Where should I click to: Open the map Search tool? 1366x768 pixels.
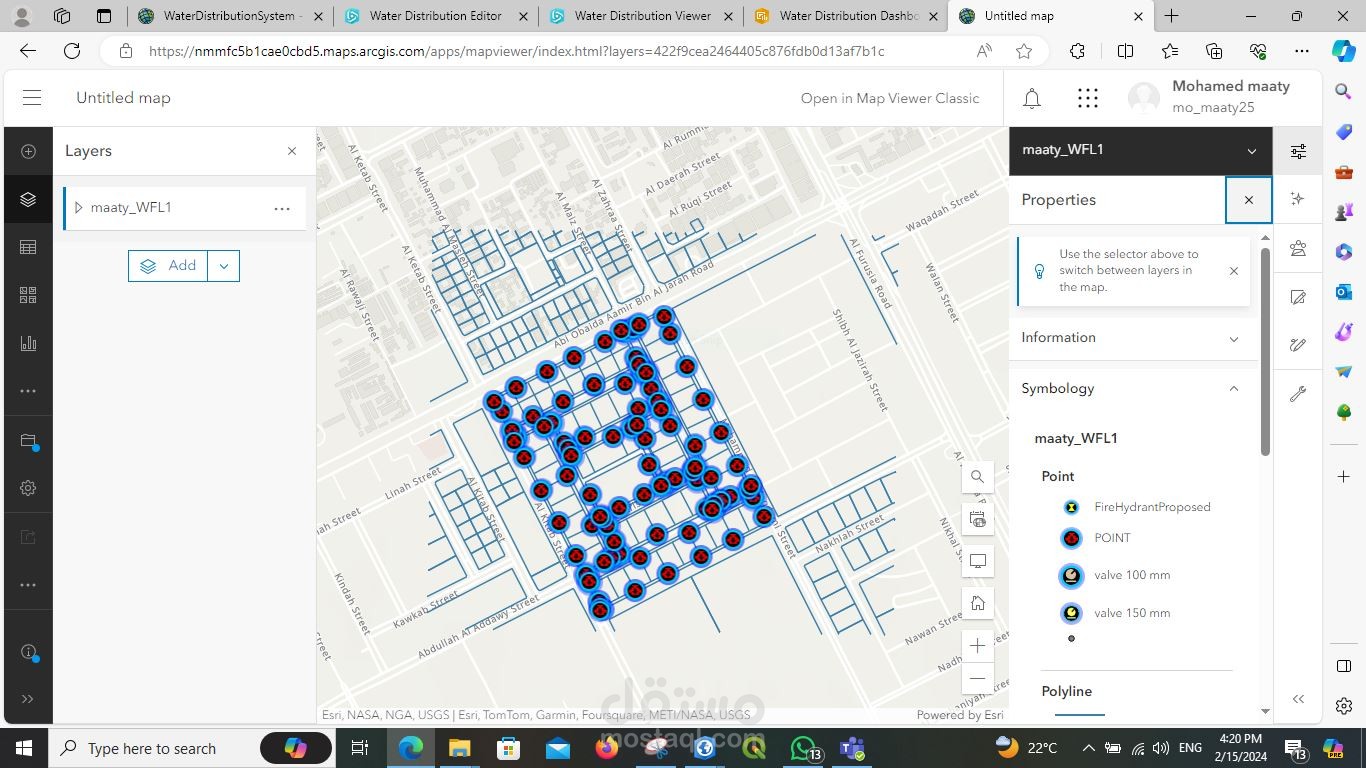978,477
